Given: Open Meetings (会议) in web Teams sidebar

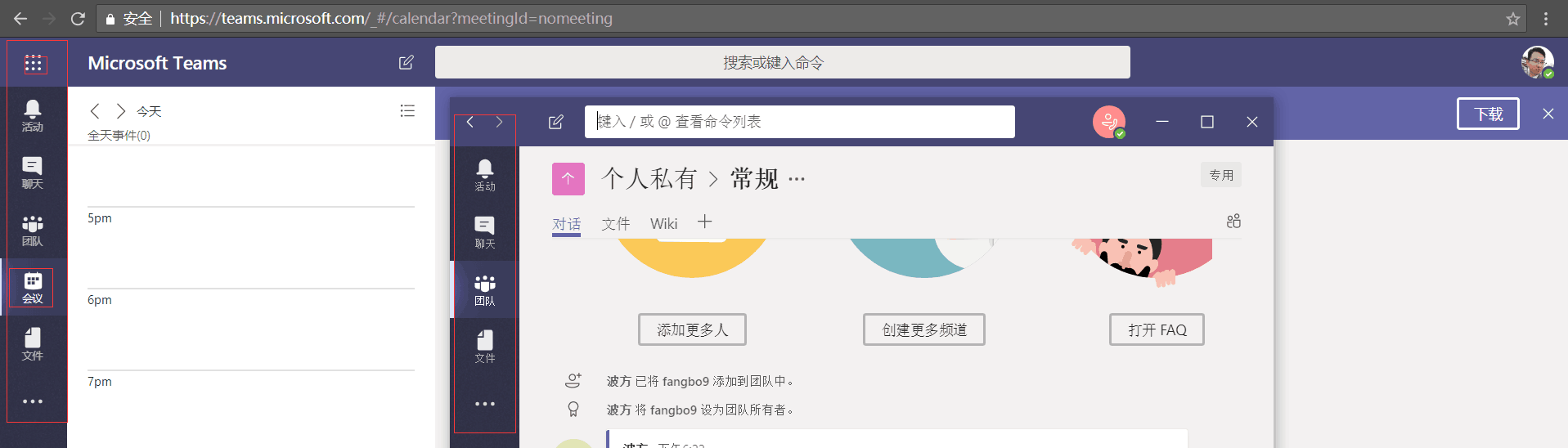Looking at the screenshot, I should pos(33,288).
